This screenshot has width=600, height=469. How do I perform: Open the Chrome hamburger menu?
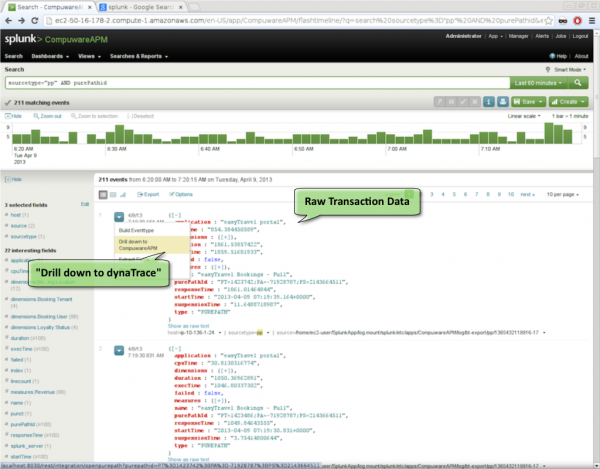(x=592, y=21)
